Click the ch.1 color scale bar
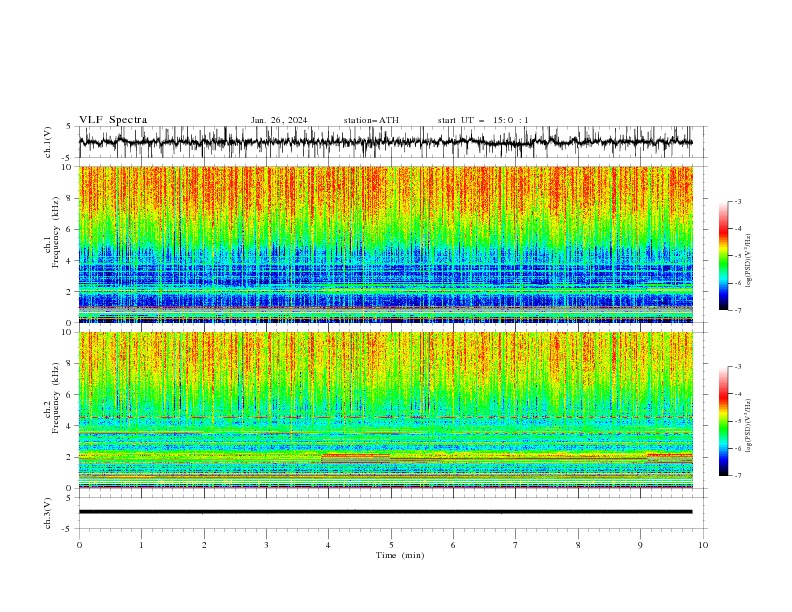 pyautogui.click(x=723, y=256)
